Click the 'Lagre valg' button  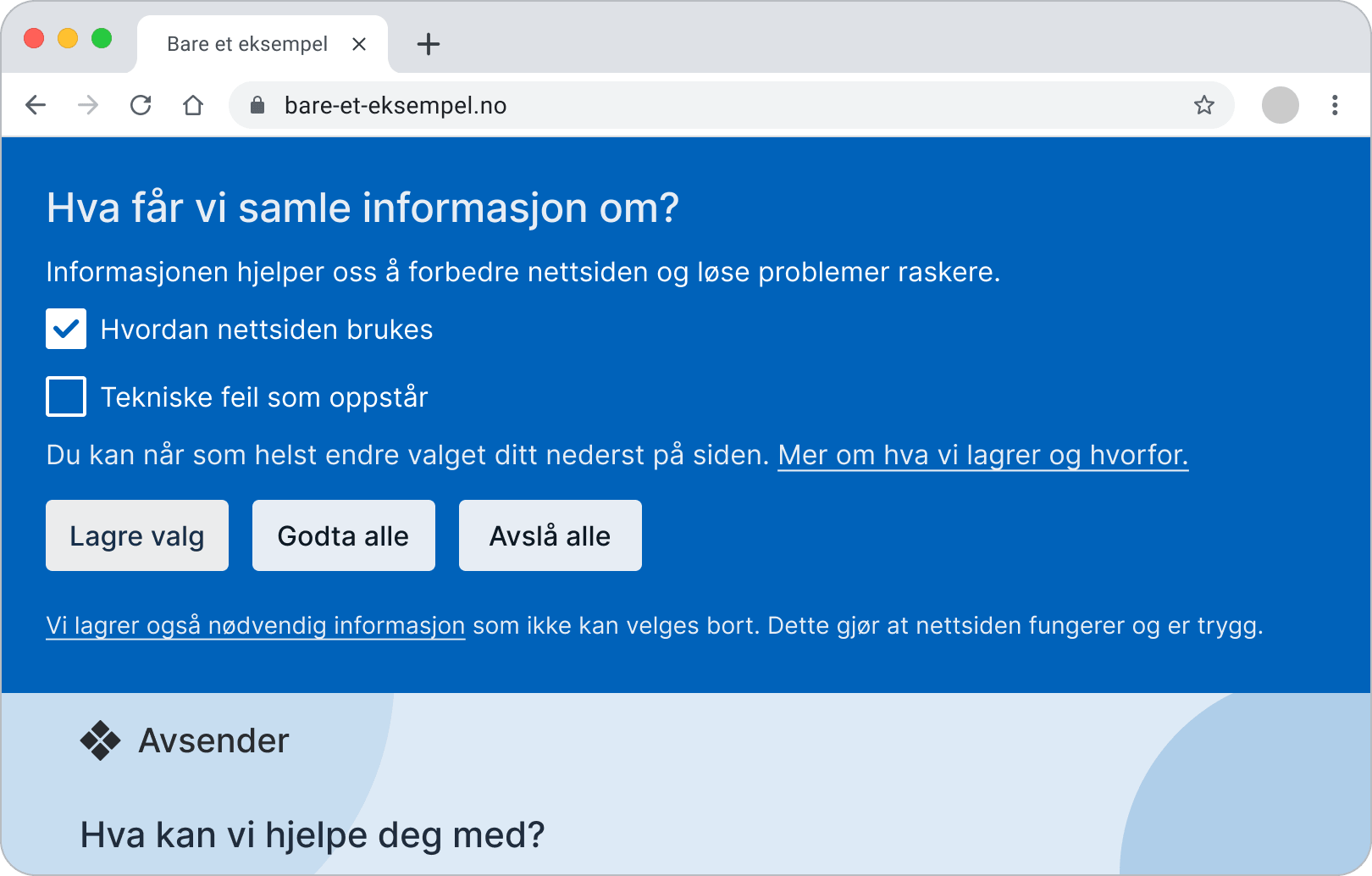pyautogui.click(x=137, y=535)
